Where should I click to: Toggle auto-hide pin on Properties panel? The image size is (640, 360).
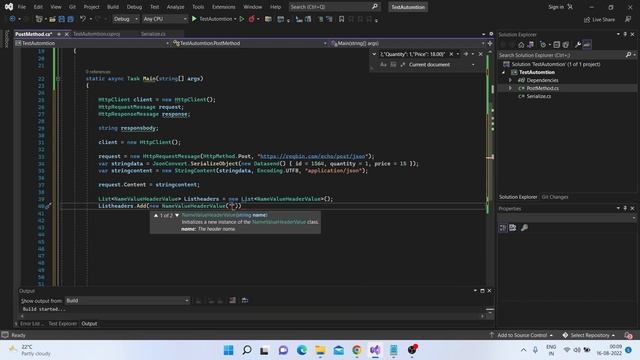point(625,208)
